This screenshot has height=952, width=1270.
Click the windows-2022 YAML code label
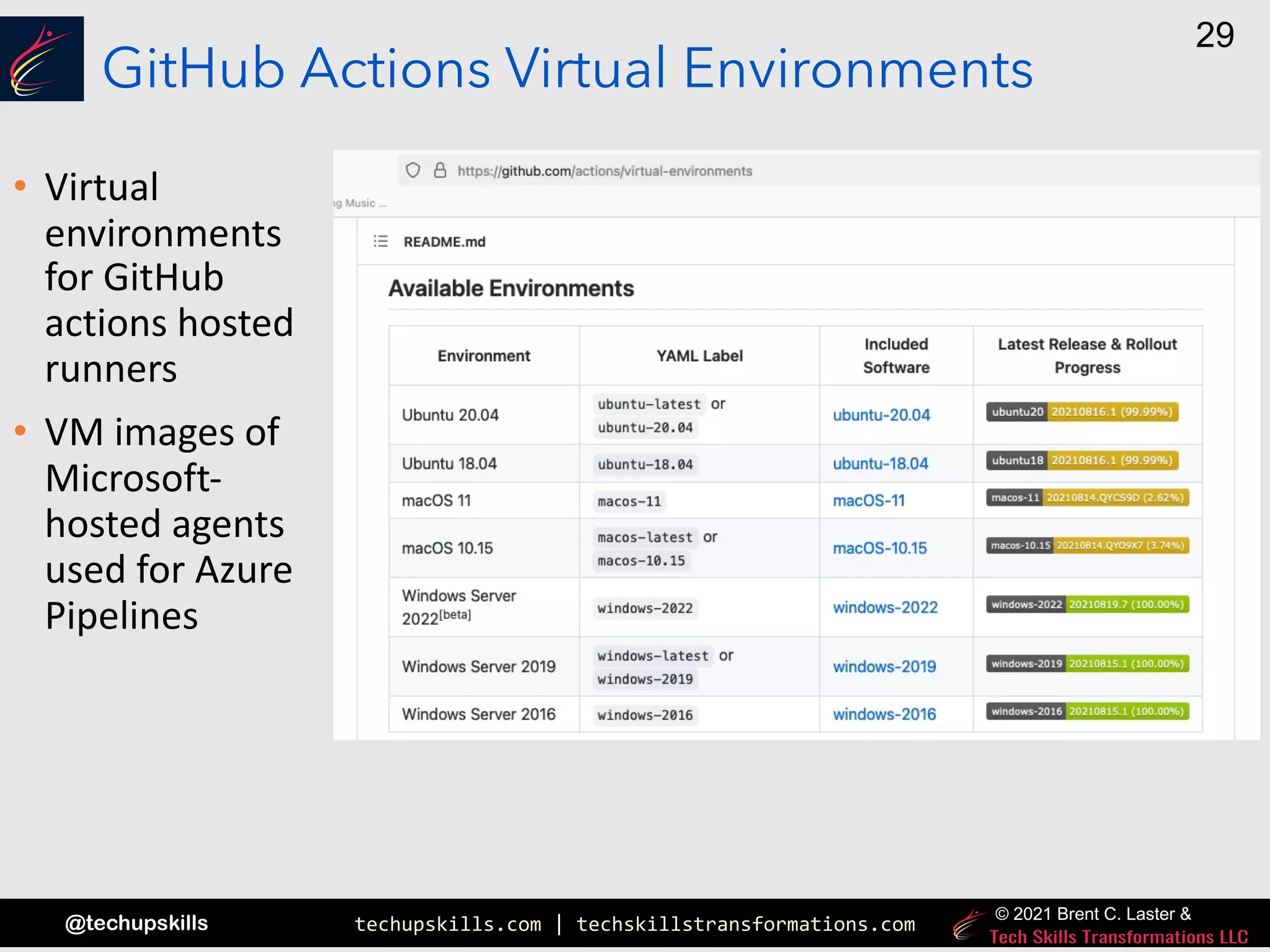click(x=645, y=609)
